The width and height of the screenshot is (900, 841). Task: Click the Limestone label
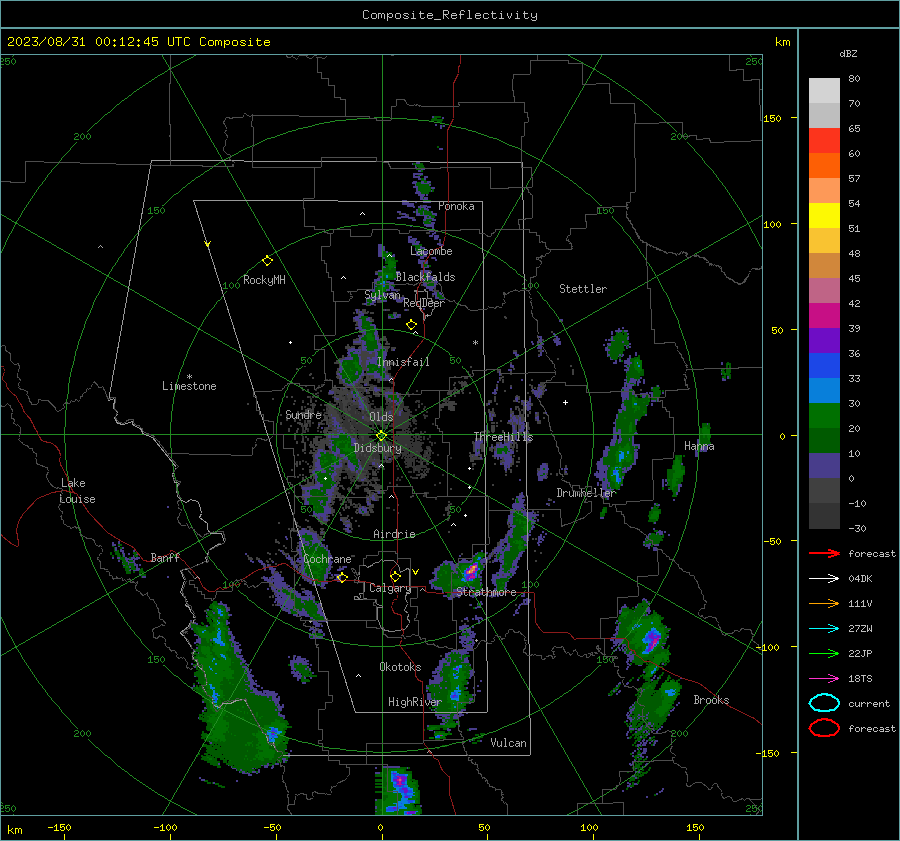[x=189, y=386]
